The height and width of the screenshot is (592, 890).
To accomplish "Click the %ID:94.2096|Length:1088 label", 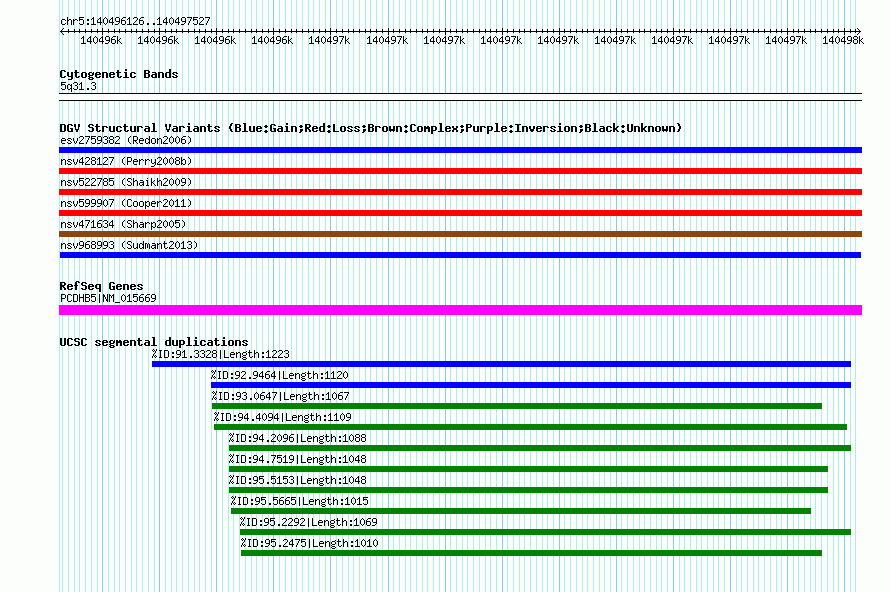I will [x=297, y=438].
